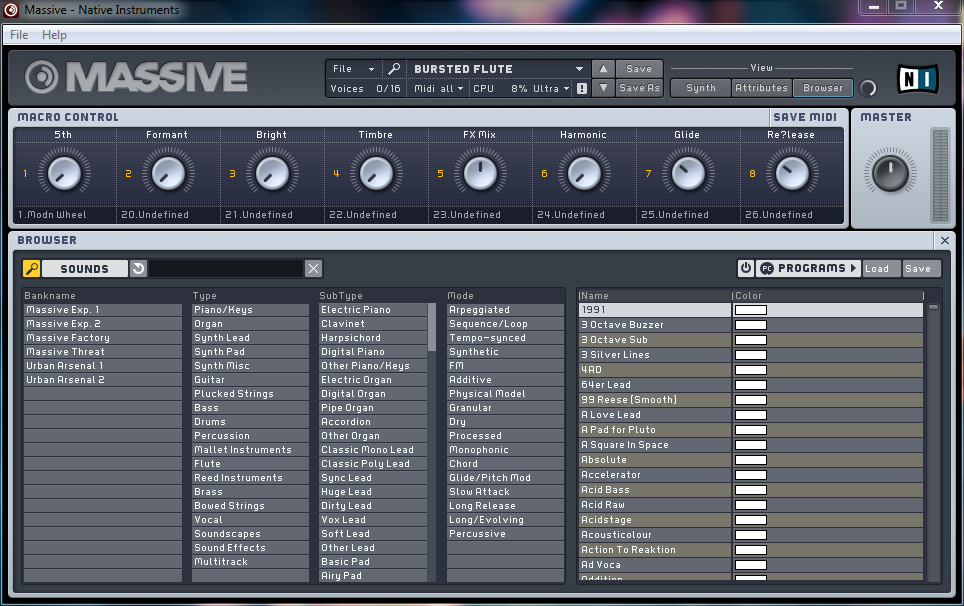Click the exclamation panic icon
964x606 pixels.
[582, 89]
